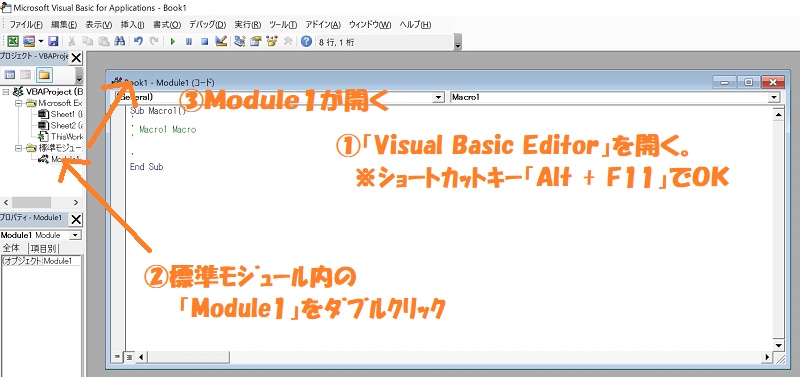
Task: Open the 書式(O) menu
Action: [x=167, y=24]
